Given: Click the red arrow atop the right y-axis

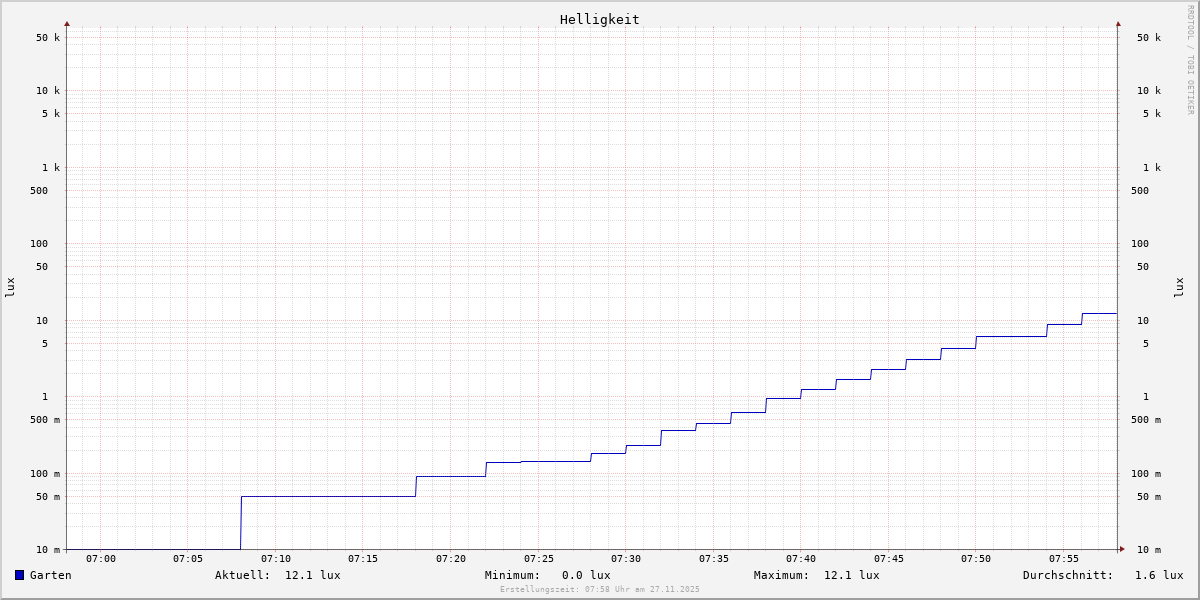Looking at the screenshot, I should click(1118, 23).
